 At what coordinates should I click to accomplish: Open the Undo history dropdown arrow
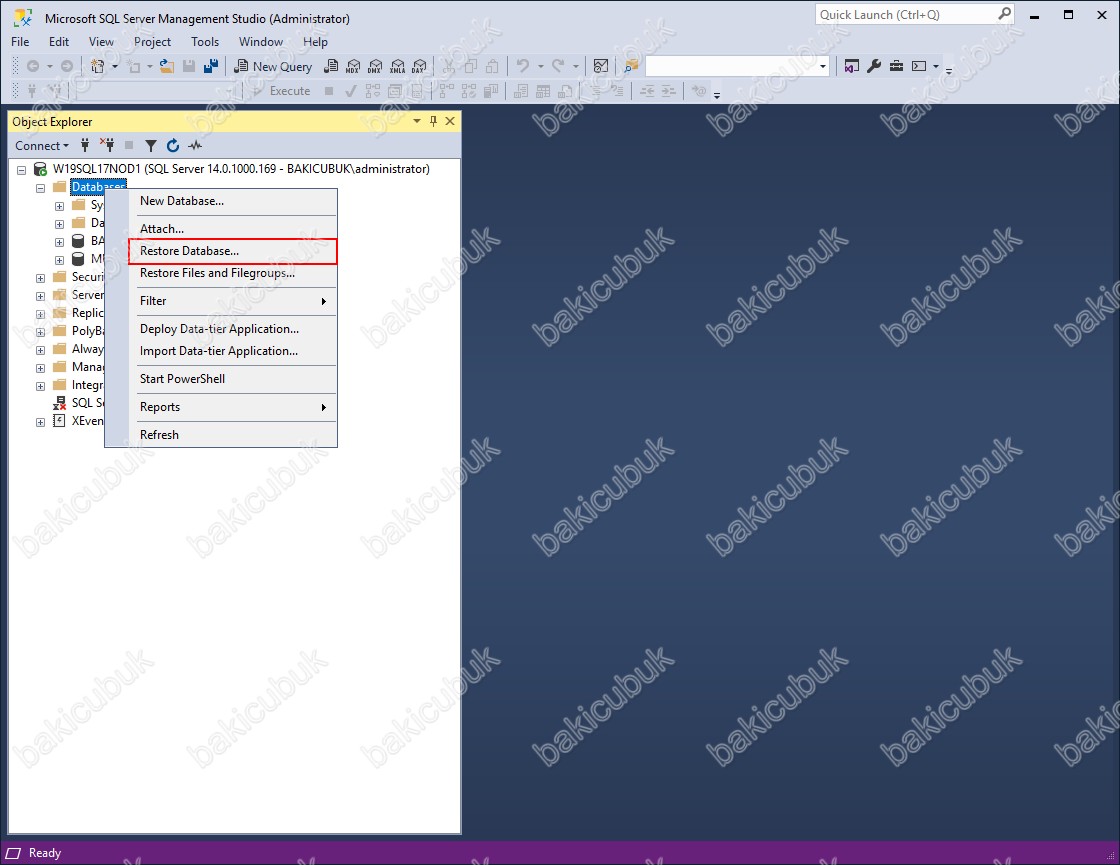pyautogui.click(x=541, y=66)
